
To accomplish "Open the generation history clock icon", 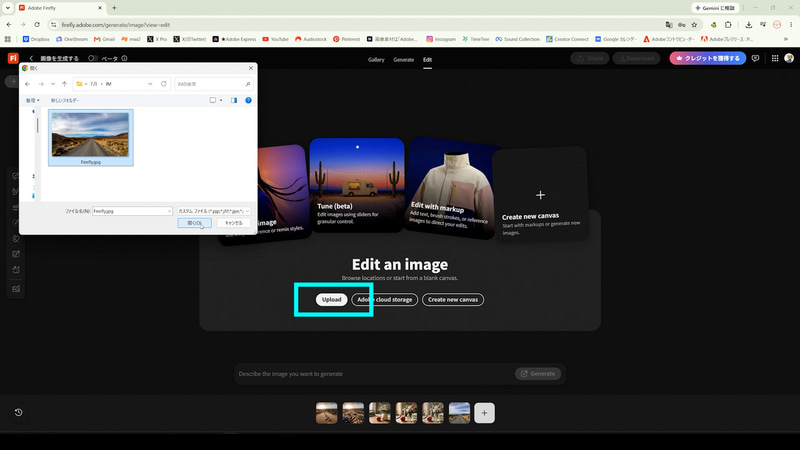I will (x=18, y=412).
